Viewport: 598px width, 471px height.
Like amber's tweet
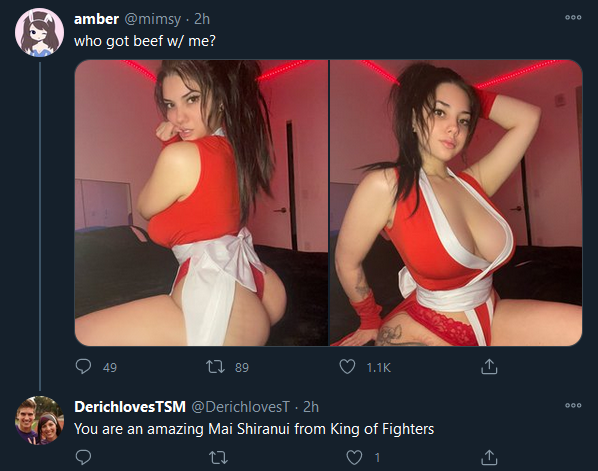[347, 367]
